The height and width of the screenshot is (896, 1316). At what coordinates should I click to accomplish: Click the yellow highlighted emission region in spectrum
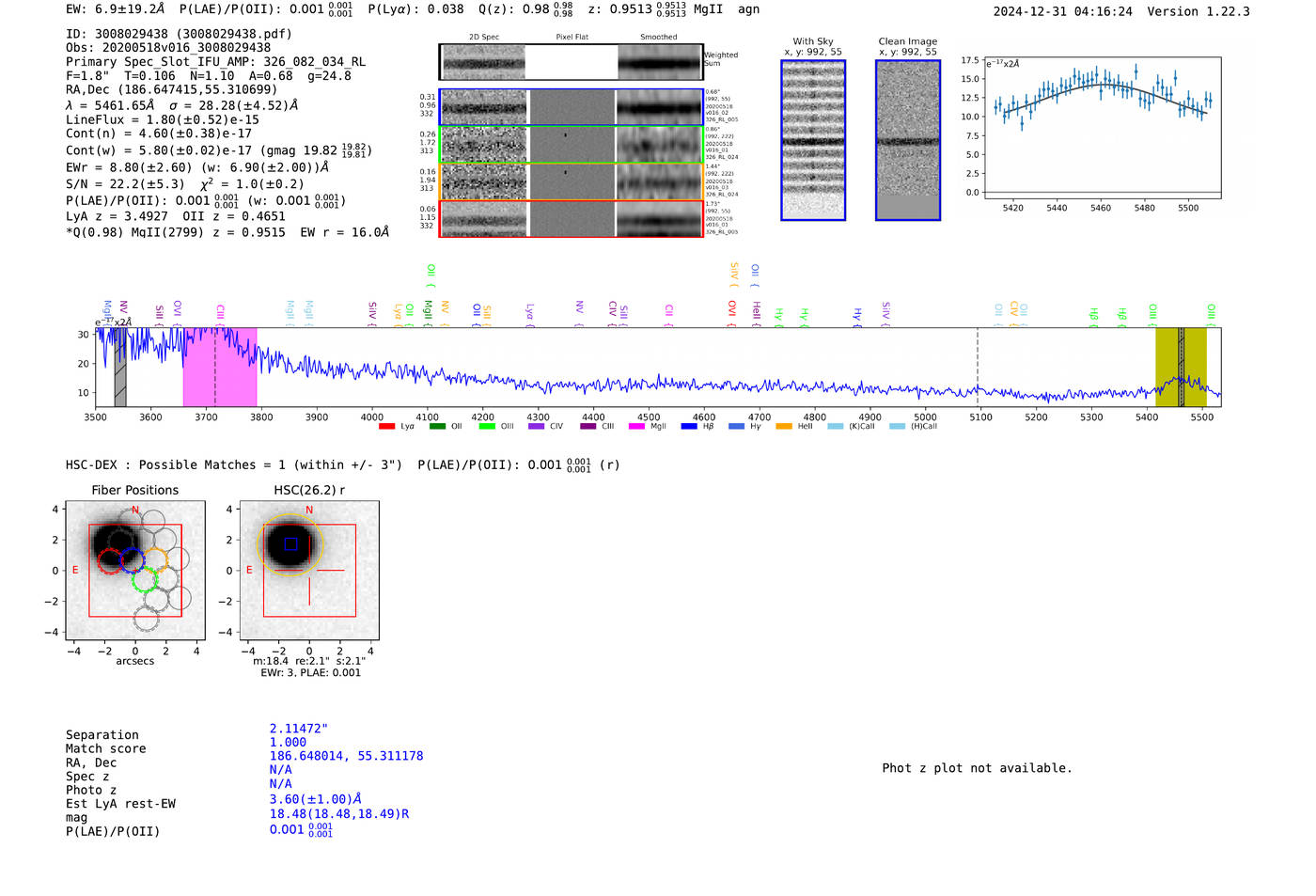(x=1181, y=367)
